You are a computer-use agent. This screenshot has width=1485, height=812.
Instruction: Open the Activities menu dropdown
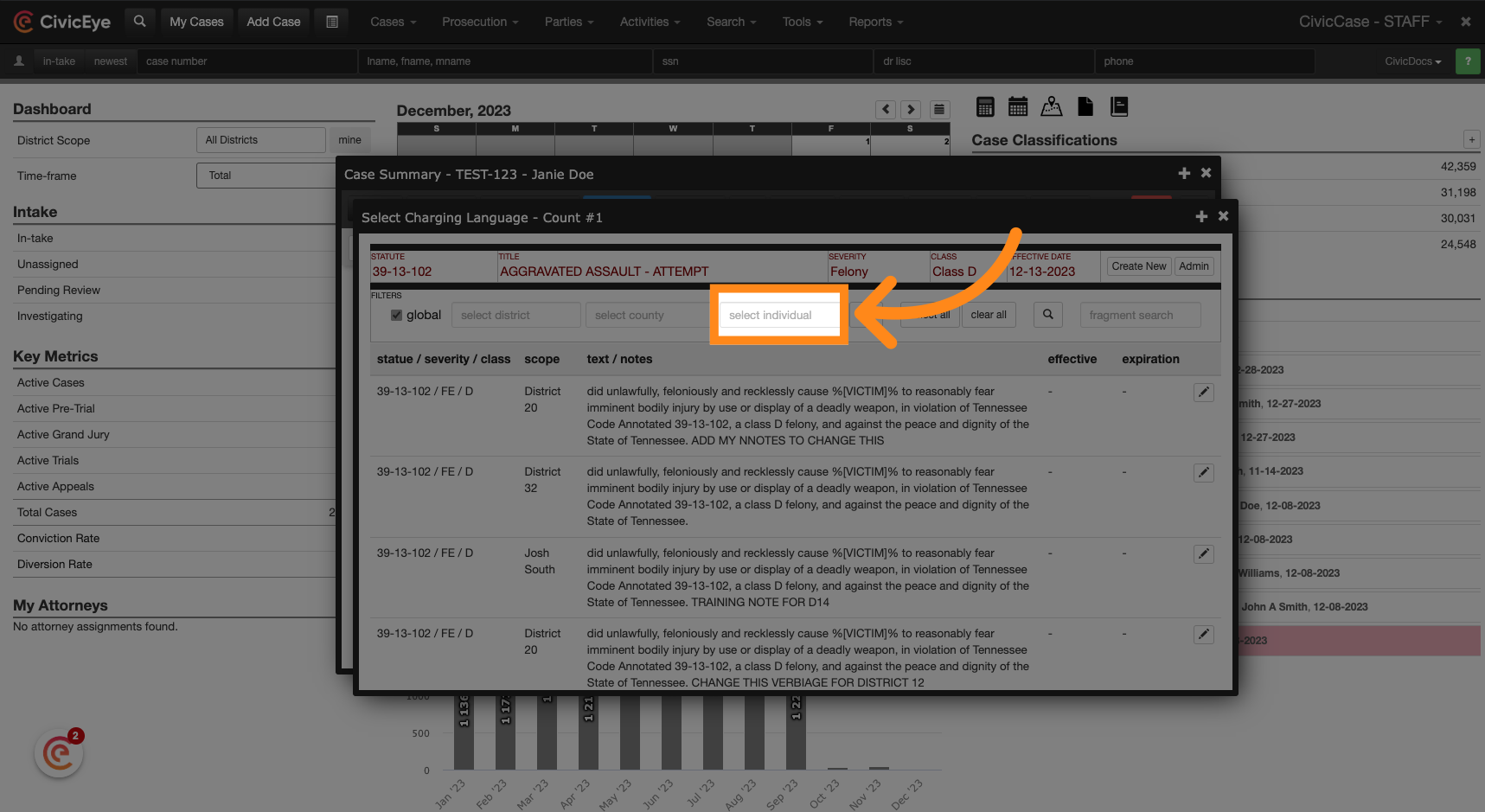click(650, 22)
